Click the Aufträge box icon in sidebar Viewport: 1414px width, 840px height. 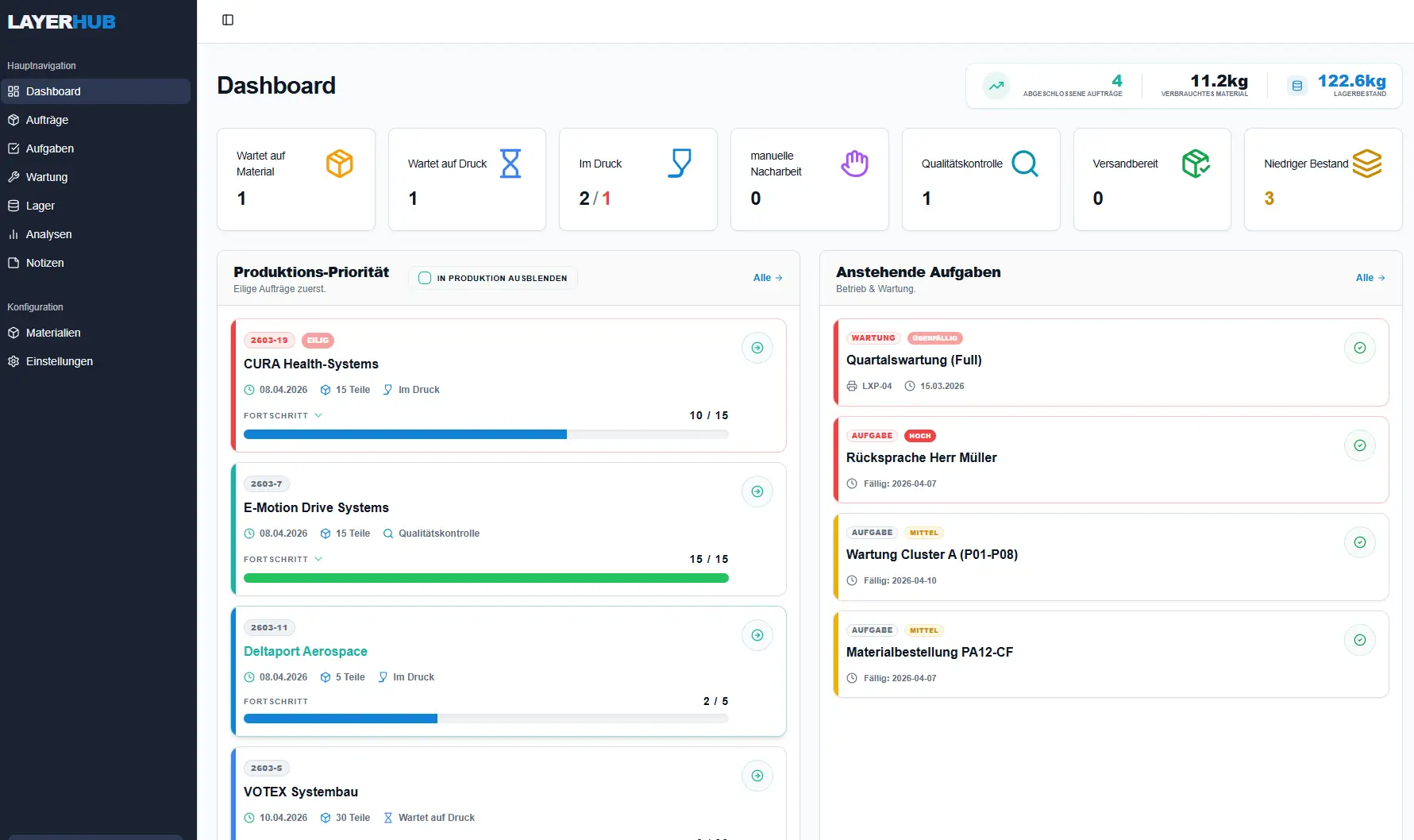click(x=13, y=120)
